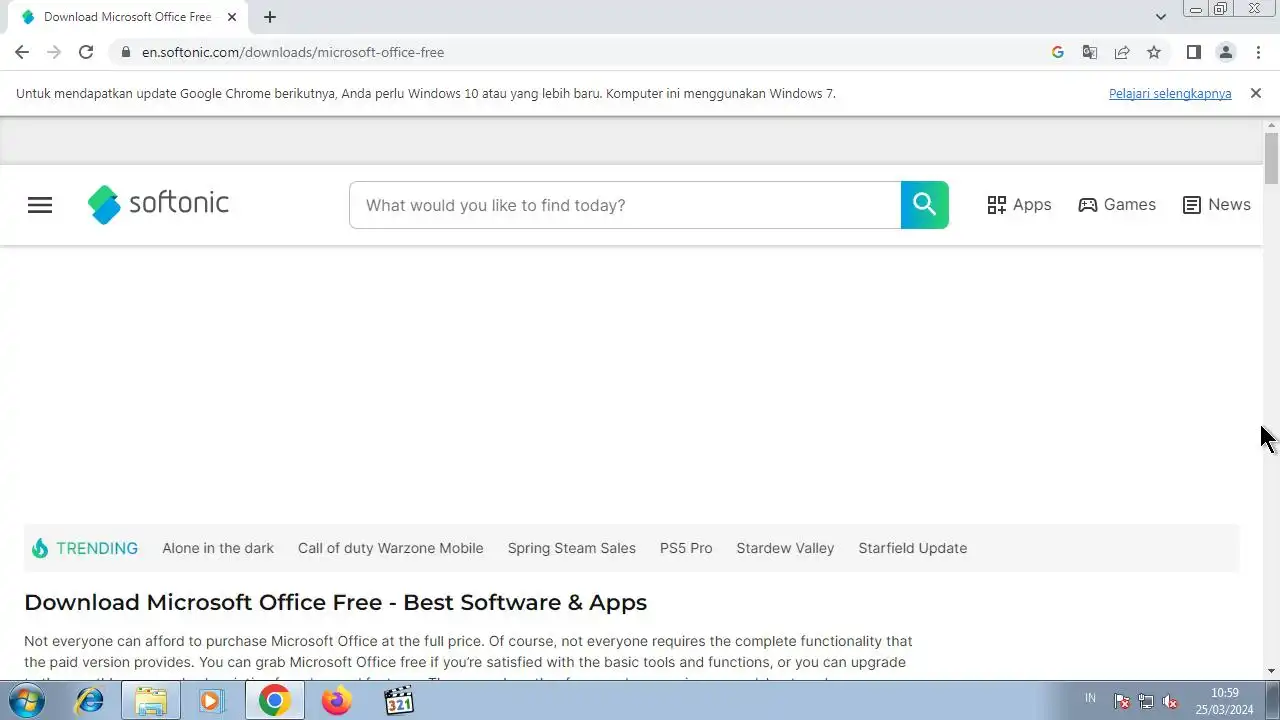Click the IN language indicator
The height and width of the screenshot is (720, 1280).
(x=1090, y=698)
